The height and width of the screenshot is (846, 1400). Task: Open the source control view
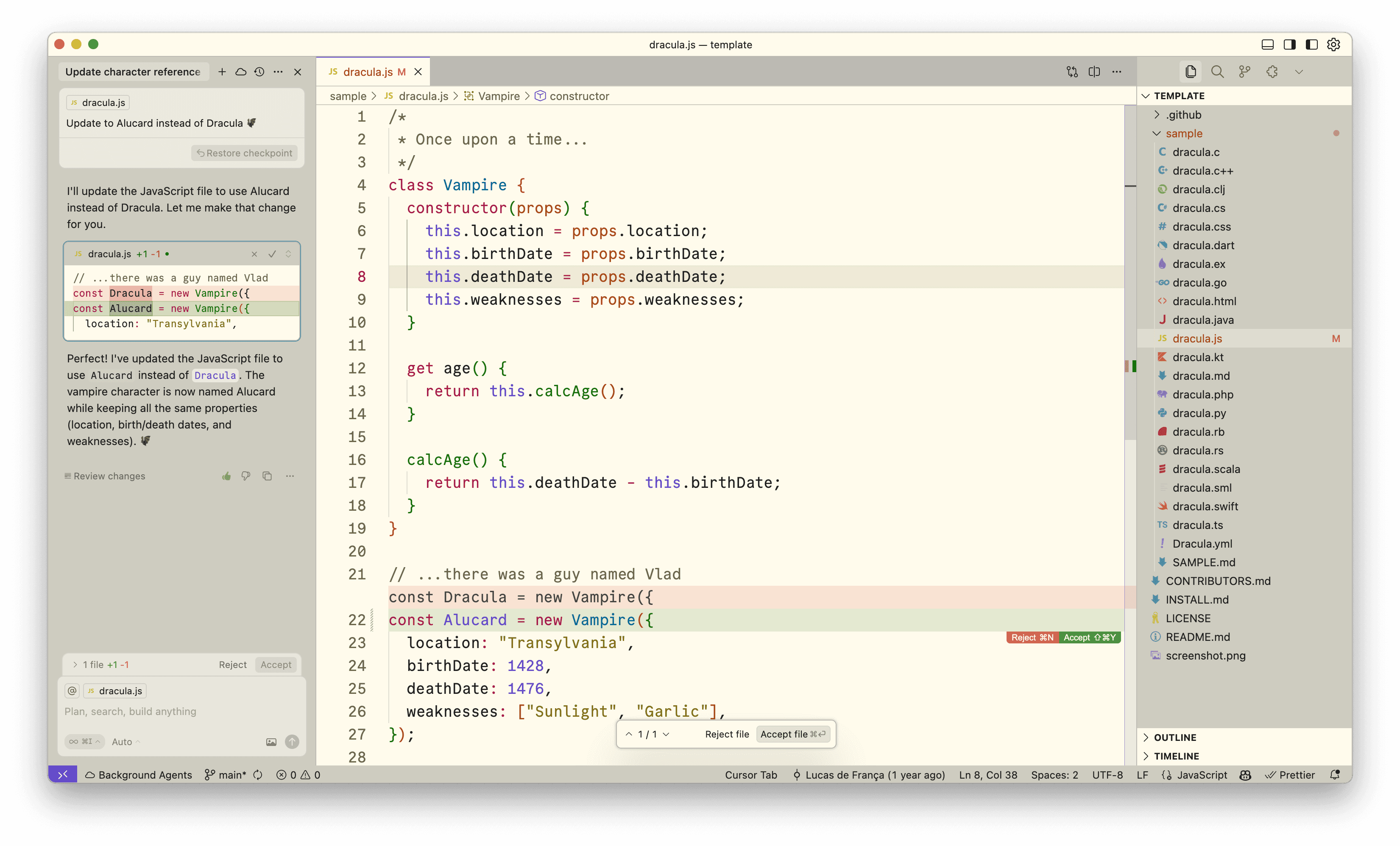click(x=1244, y=72)
